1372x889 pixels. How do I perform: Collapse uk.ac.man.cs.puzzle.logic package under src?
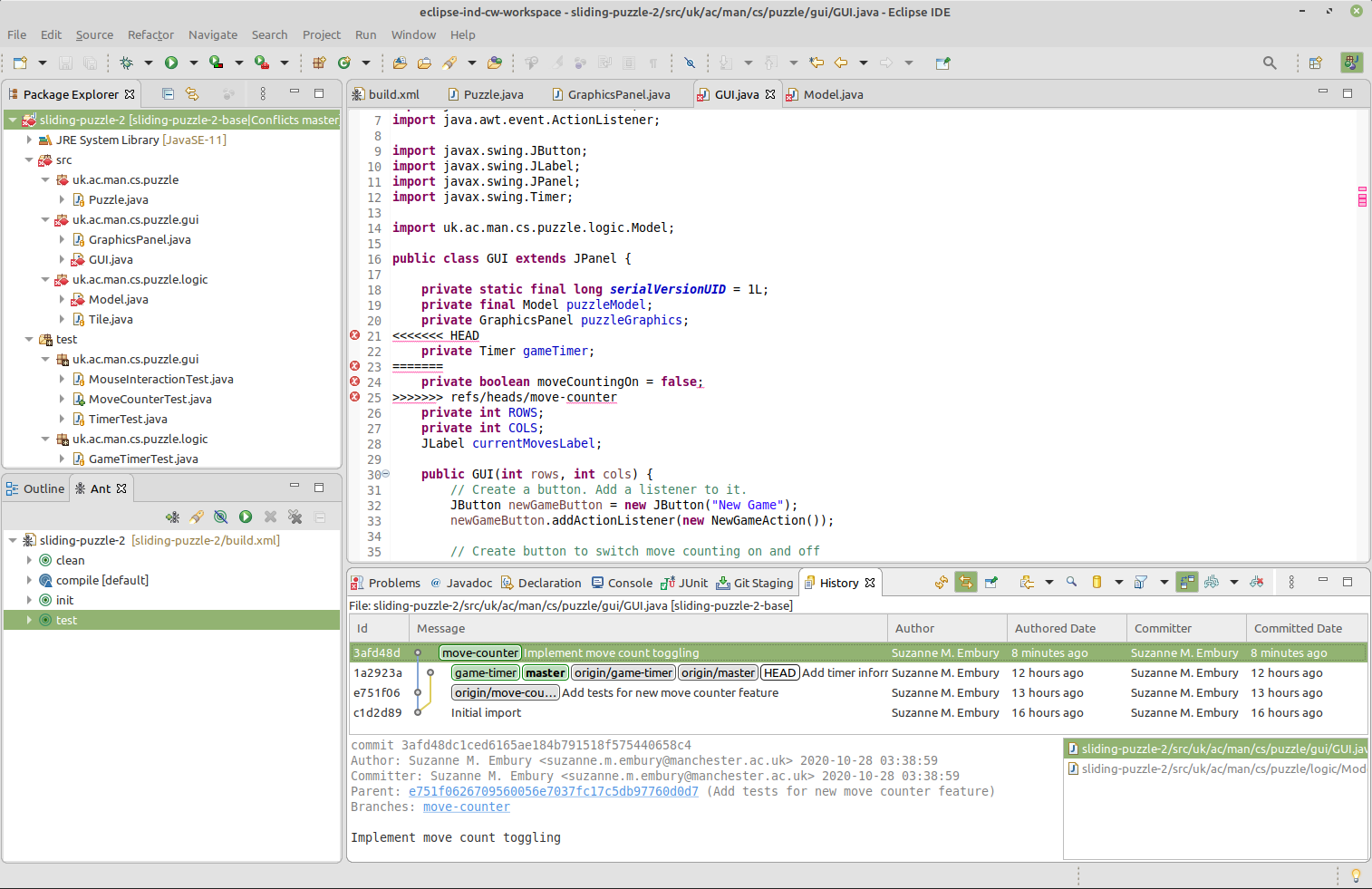(45, 279)
